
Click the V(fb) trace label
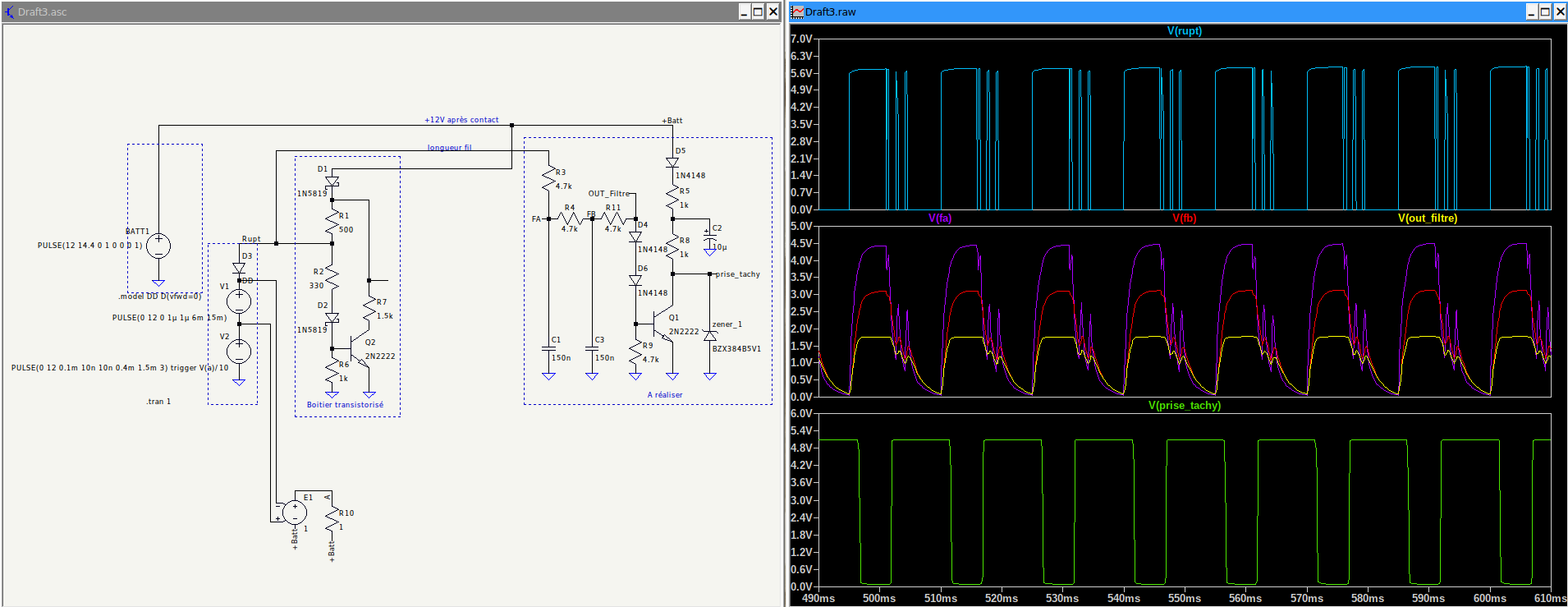coord(1184,218)
